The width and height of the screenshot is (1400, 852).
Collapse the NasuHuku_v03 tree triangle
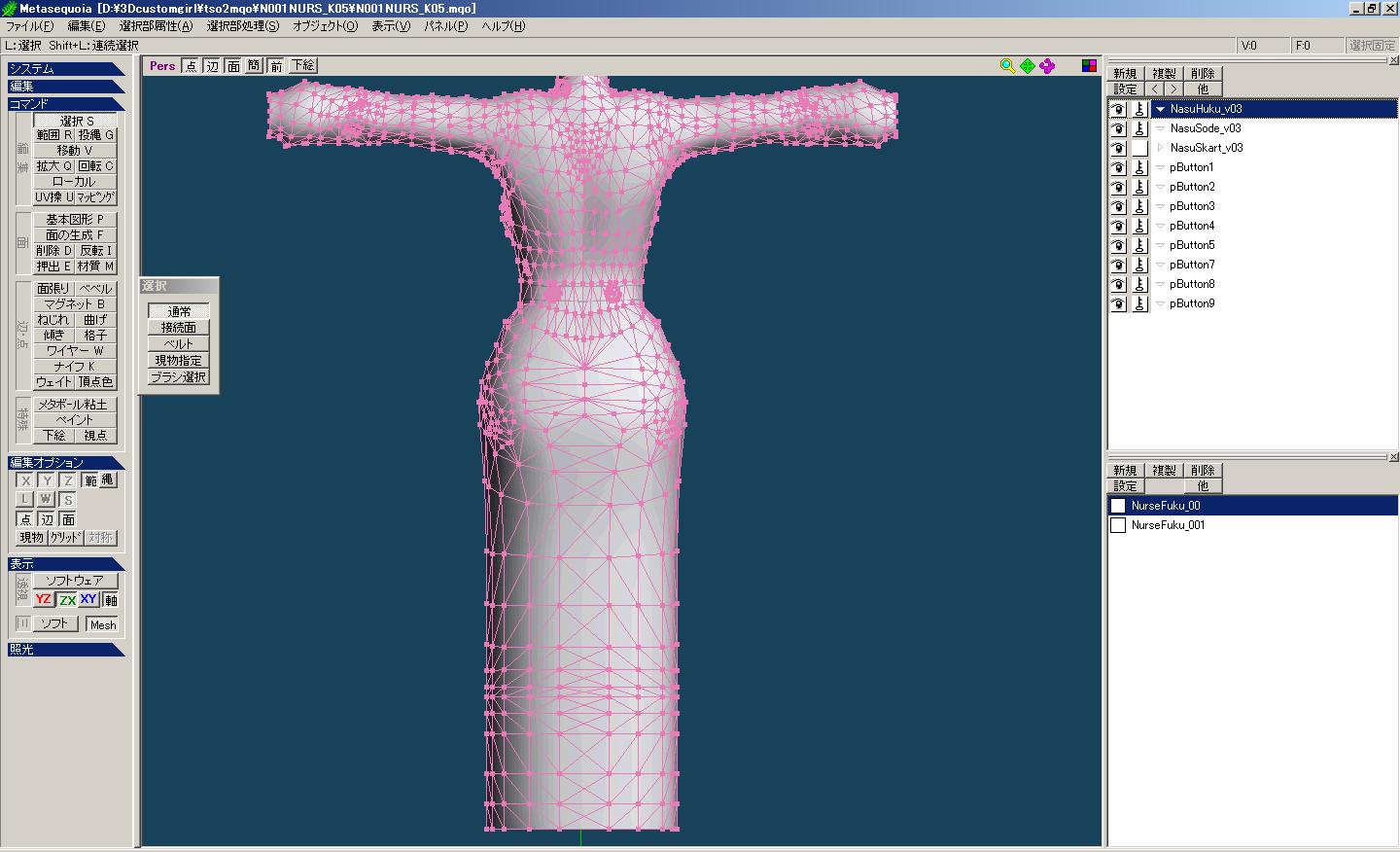1160,109
